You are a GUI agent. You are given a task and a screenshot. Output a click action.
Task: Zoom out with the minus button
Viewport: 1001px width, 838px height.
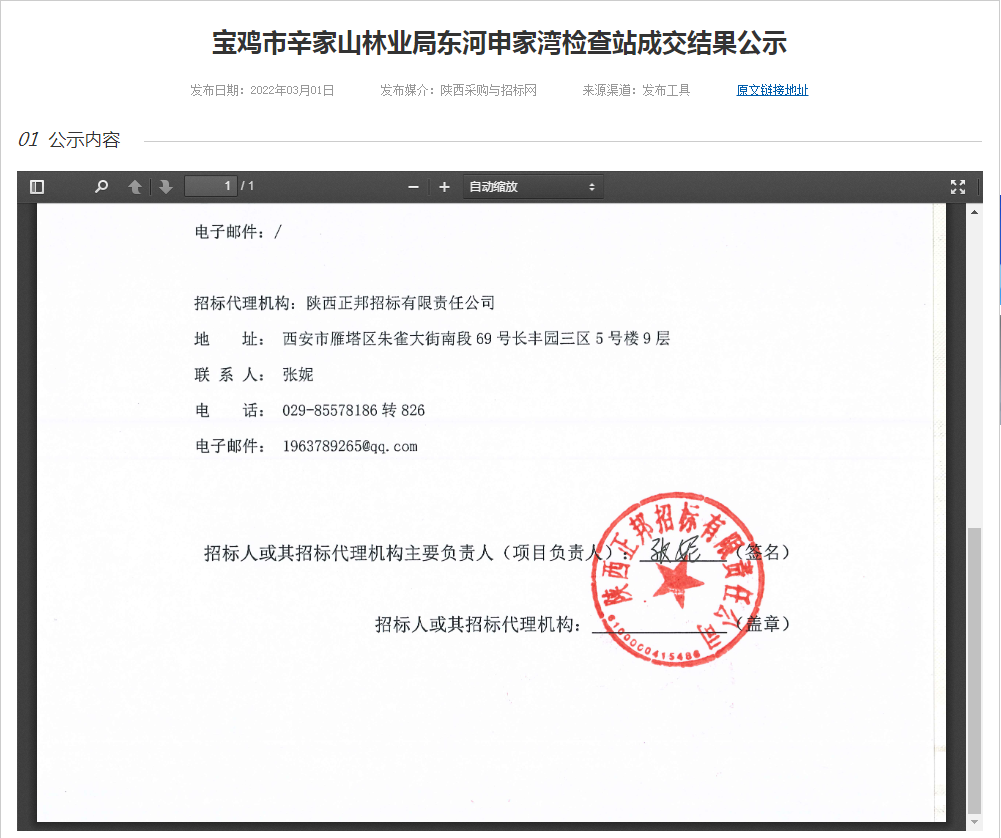pyautogui.click(x=413, y=187)
